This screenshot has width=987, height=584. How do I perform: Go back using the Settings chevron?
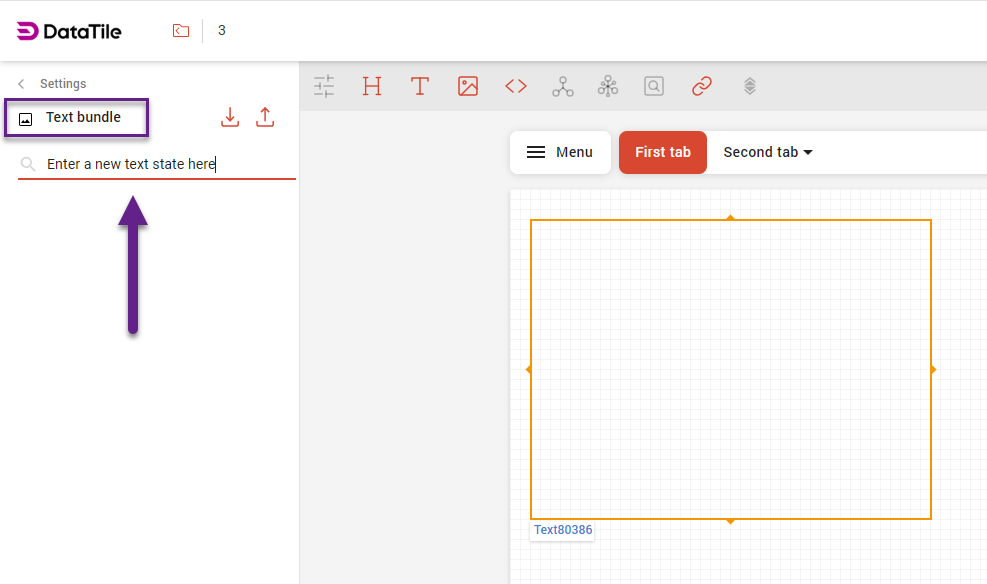(x=22, y=84)
